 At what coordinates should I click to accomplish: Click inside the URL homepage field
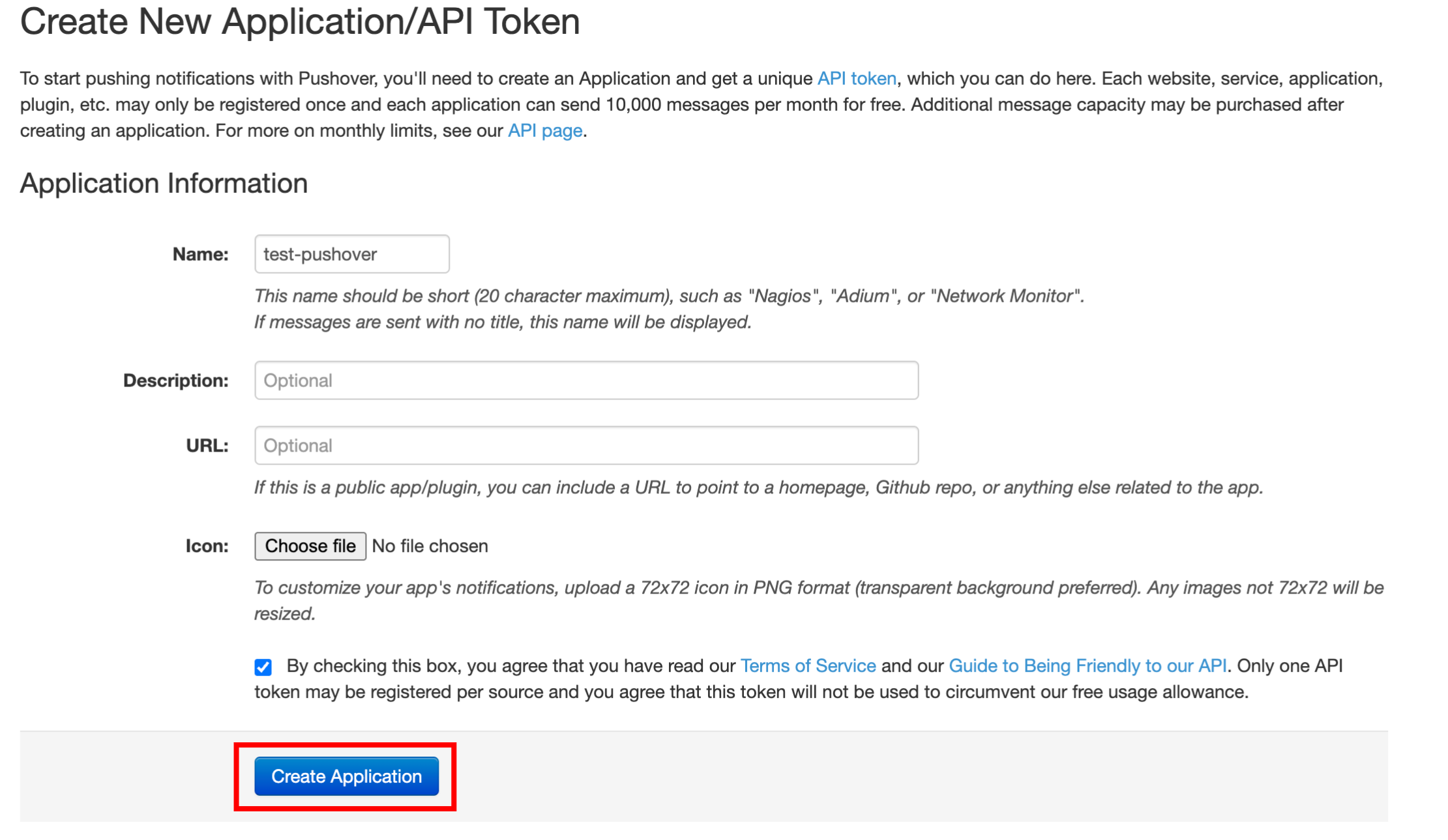pos(585,445)
